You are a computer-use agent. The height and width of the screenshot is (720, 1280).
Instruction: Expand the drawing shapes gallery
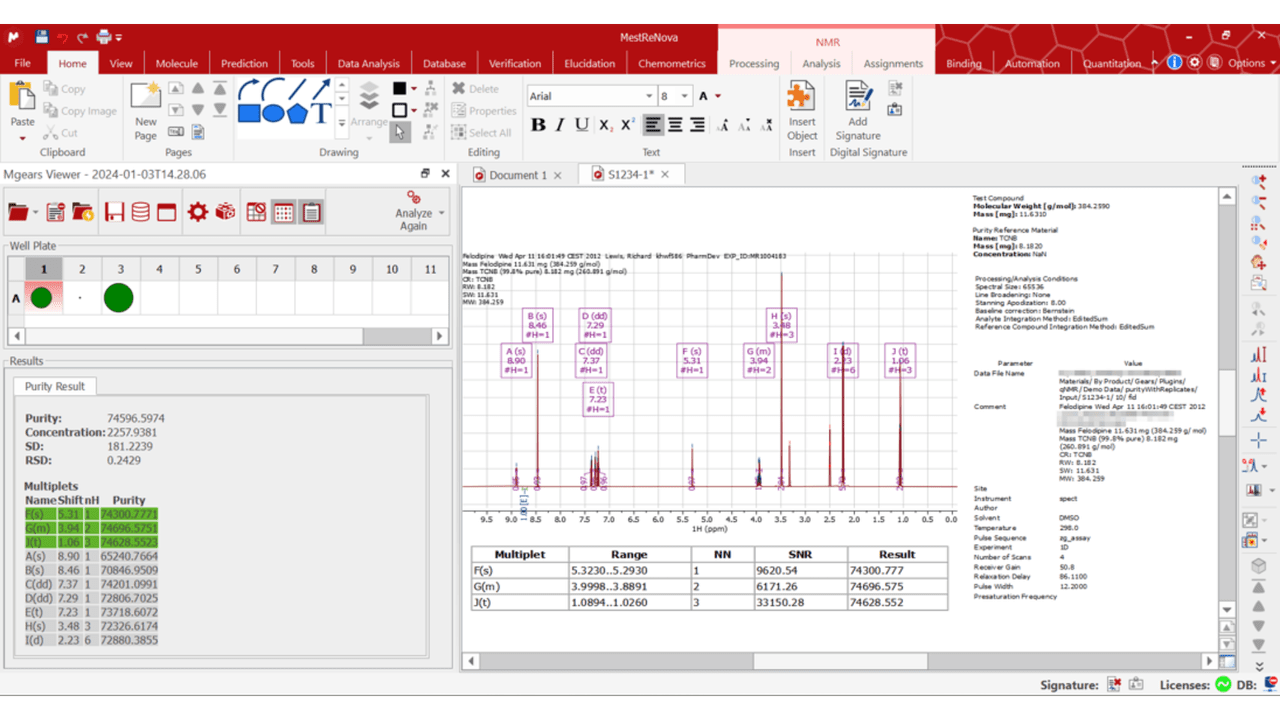pos(342,124)
